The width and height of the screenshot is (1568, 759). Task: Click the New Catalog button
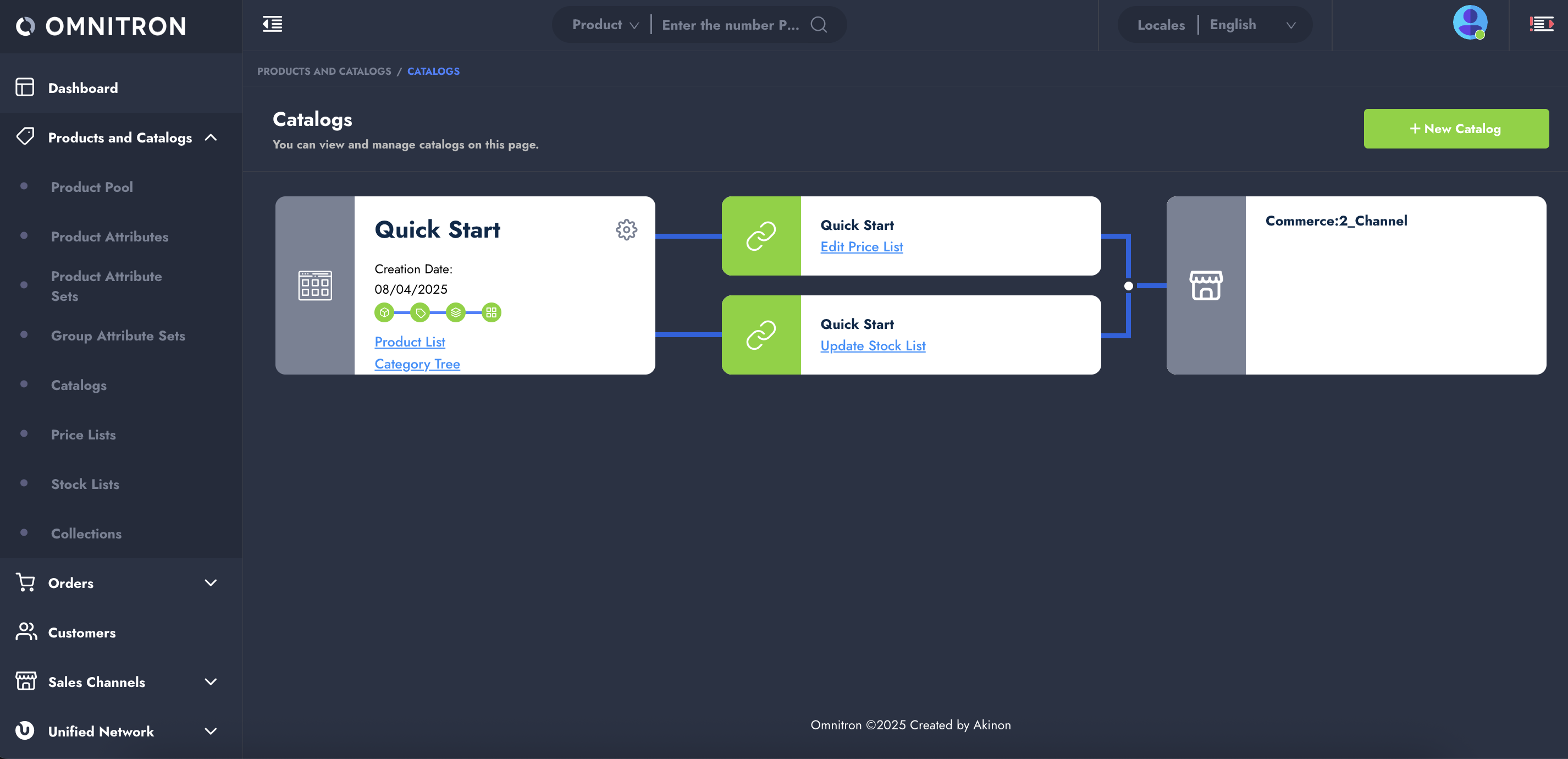point(1455,129)
